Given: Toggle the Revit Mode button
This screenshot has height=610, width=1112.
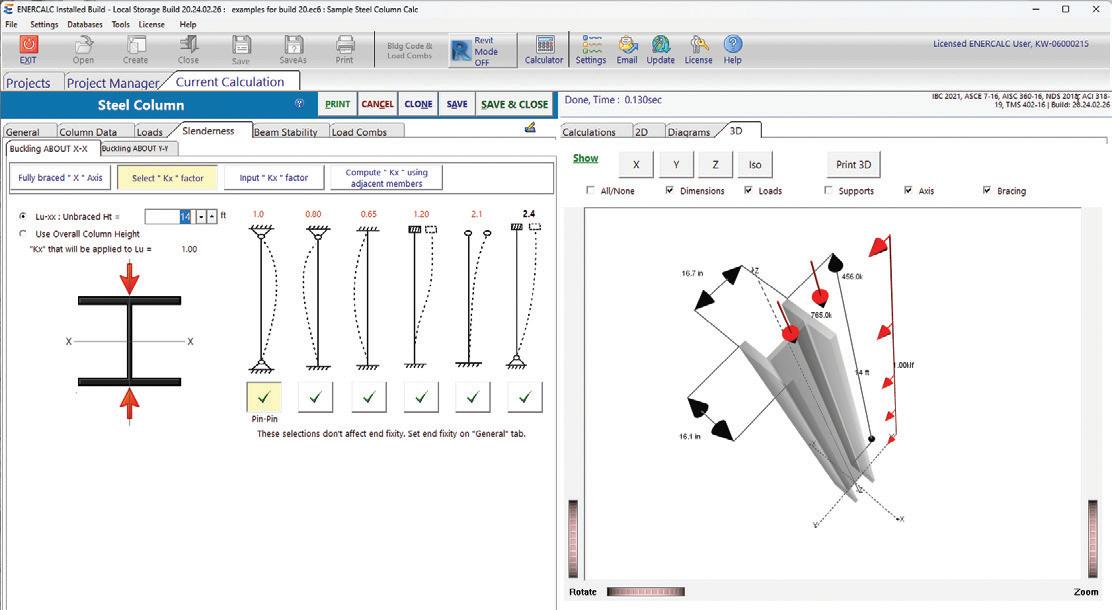Looking at the screenshot, I should (x=482, y=51).
